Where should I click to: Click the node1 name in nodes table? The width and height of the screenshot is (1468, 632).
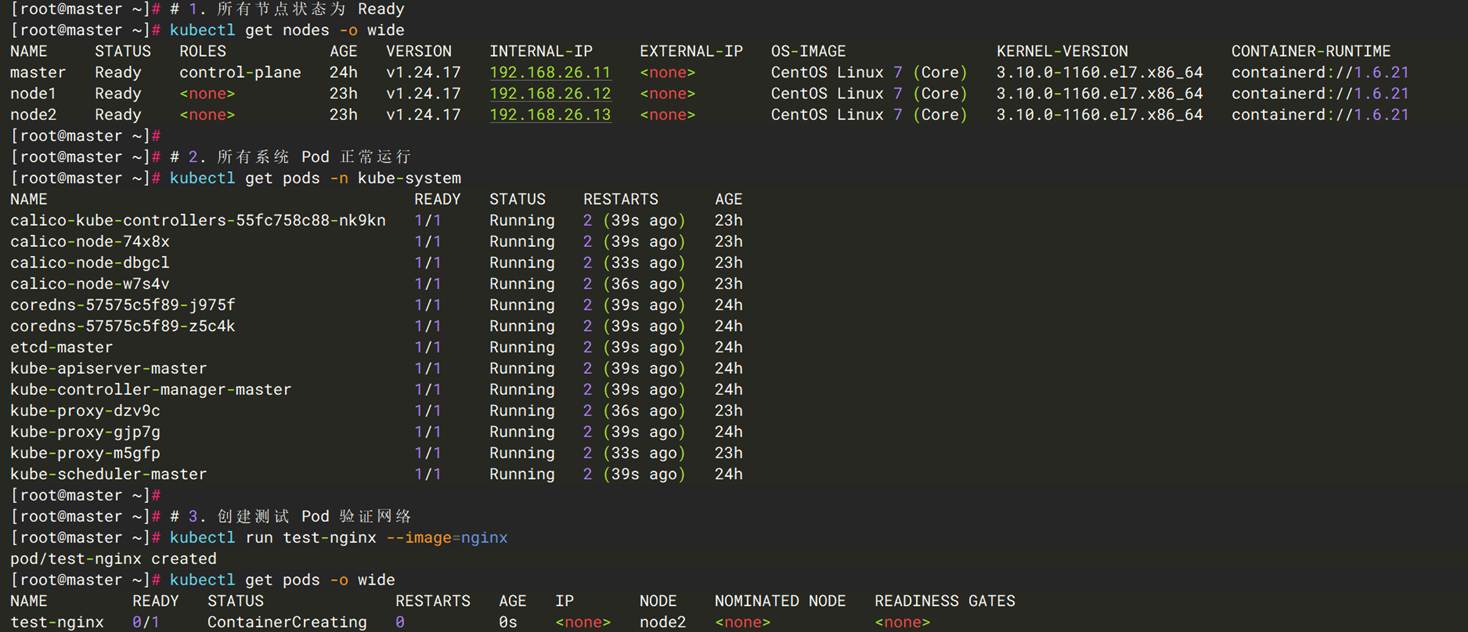click(x=33, y=93)
